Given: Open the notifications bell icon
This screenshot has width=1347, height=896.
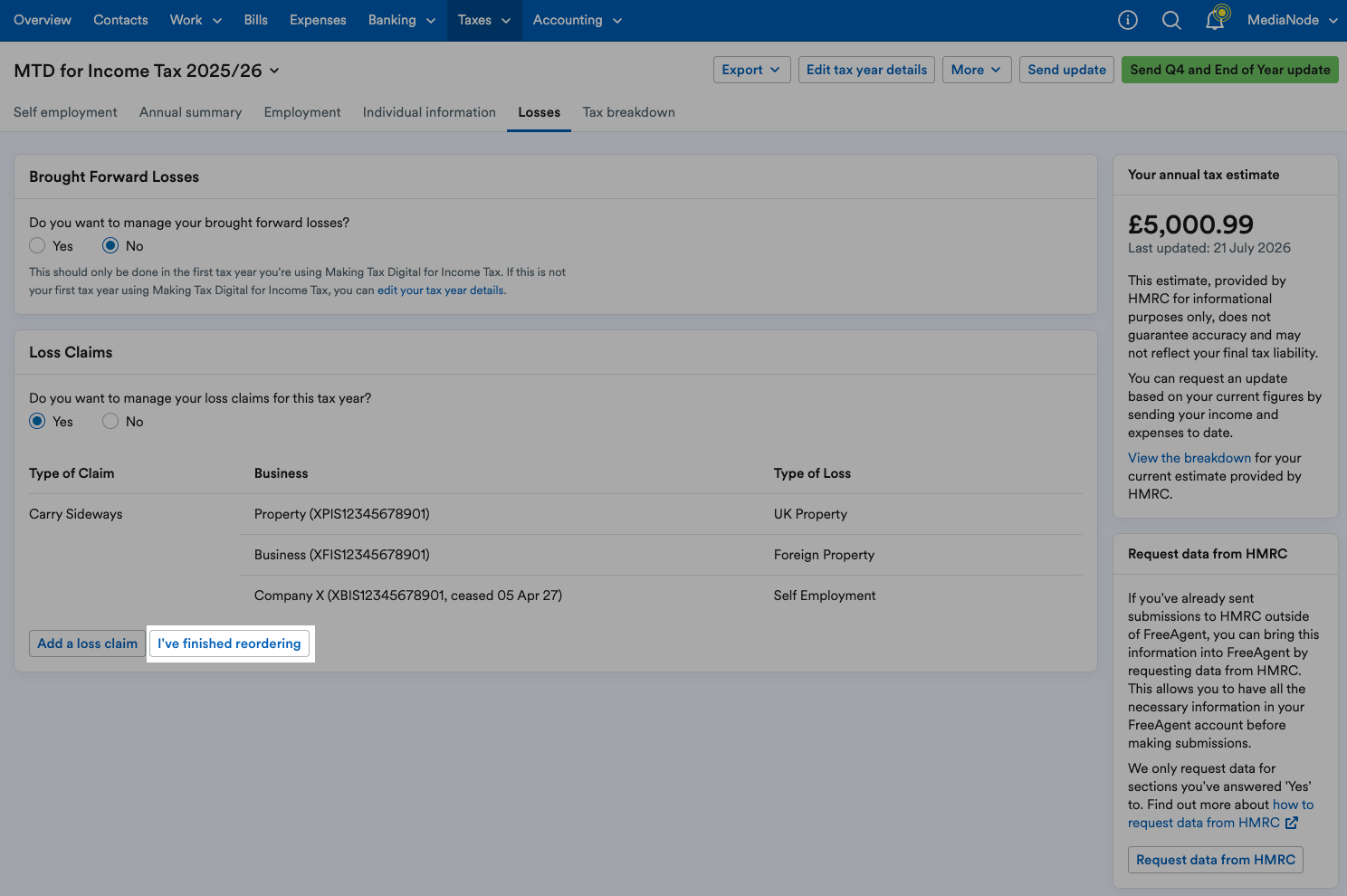Looking at the screenshot, I should point(1216,19).
